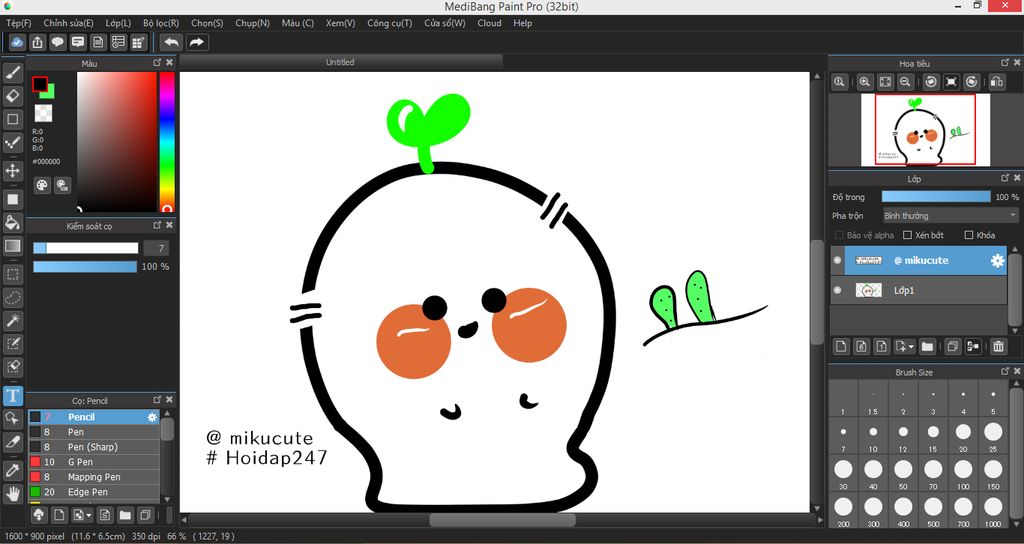1024x544 pixels.
Task: Select the G Pen brush
Action: click(80, 462)
